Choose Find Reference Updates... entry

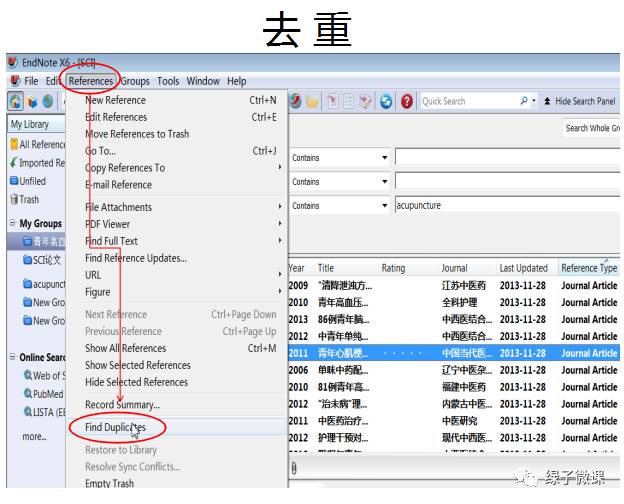pyautogui.click(x=177, y=258)
